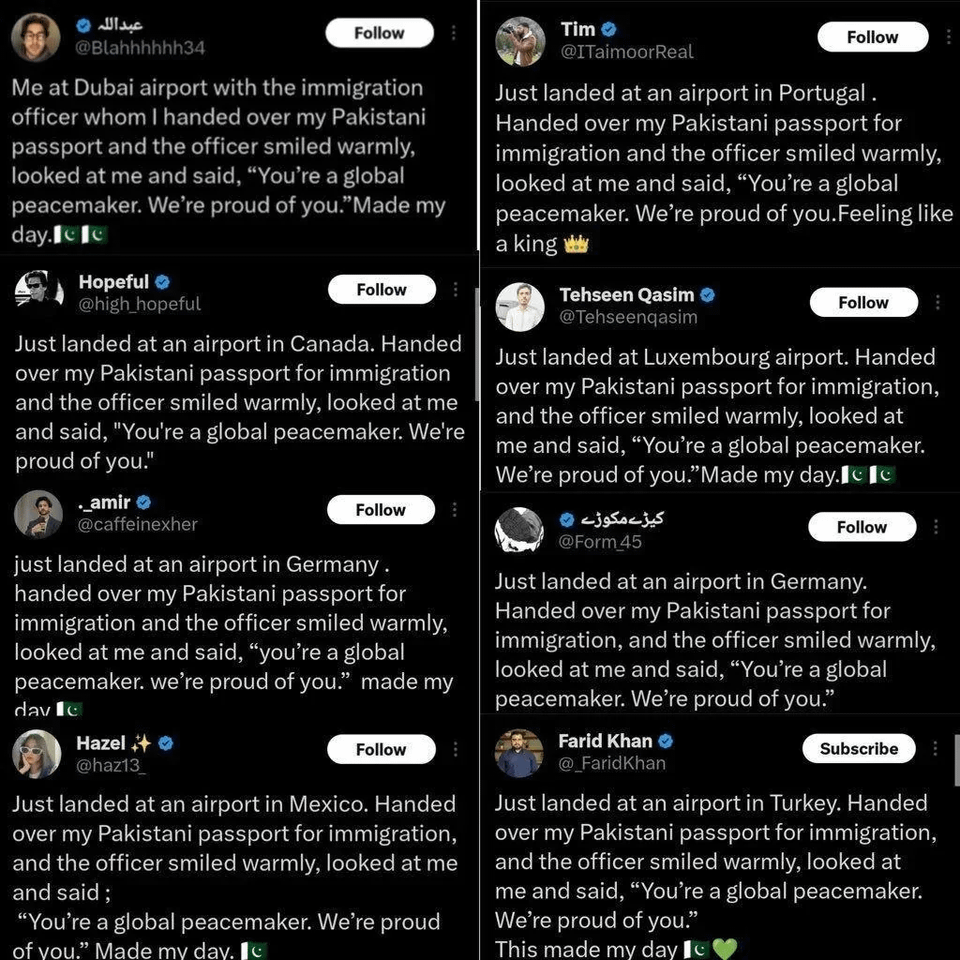Click the verified badge next to Hazel
The image size is (960, 960).
pos(167,743)
